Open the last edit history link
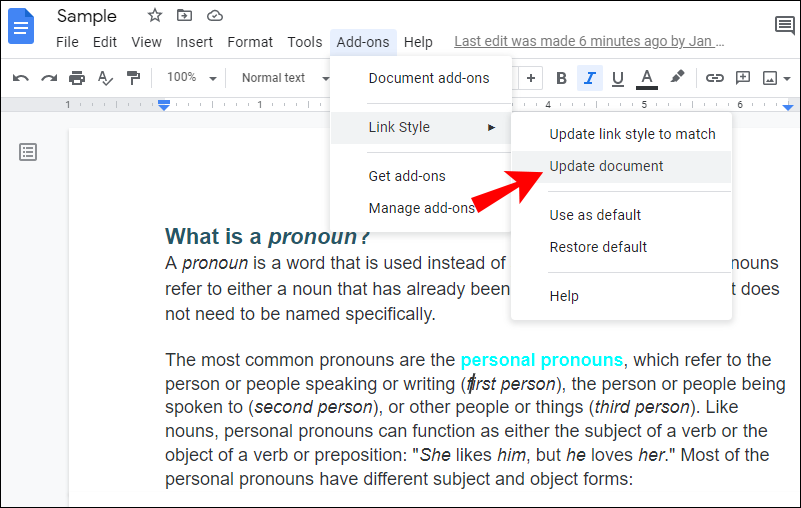This screenshot has width=801, height=508. (589, 41)
